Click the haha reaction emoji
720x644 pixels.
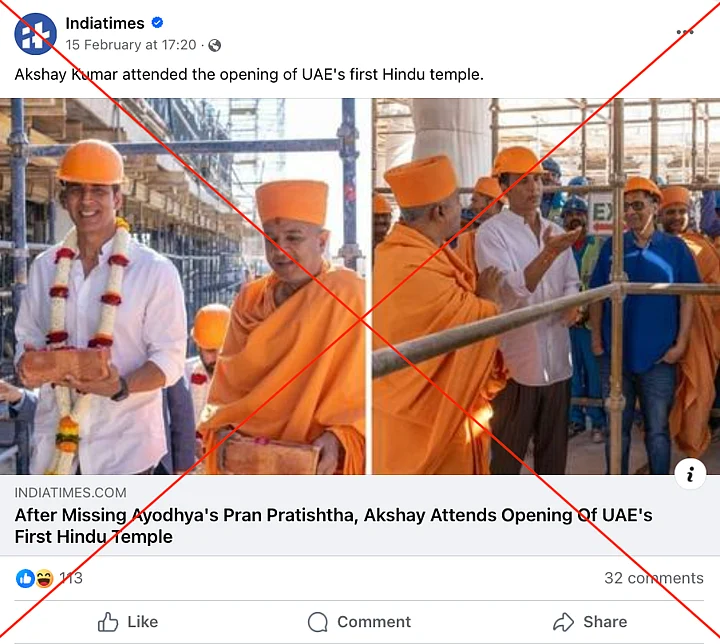44,578
